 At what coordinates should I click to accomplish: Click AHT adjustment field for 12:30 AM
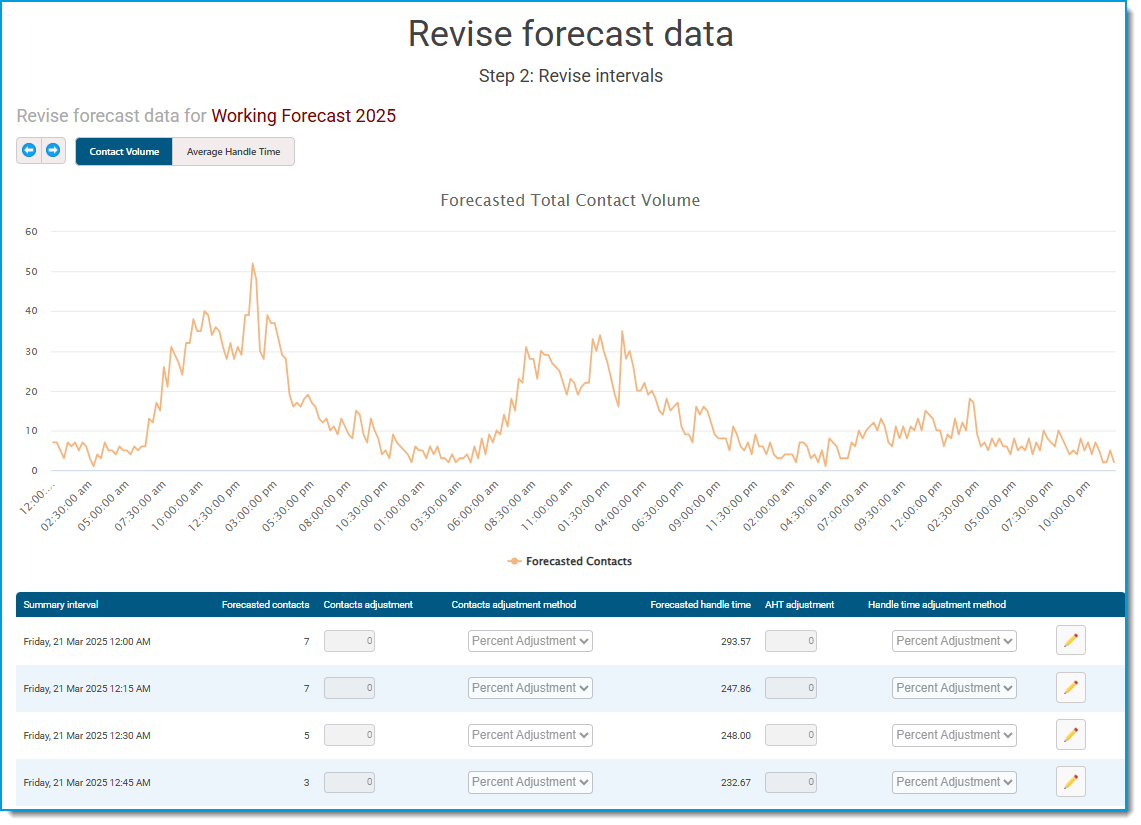[x=790, y=736]
